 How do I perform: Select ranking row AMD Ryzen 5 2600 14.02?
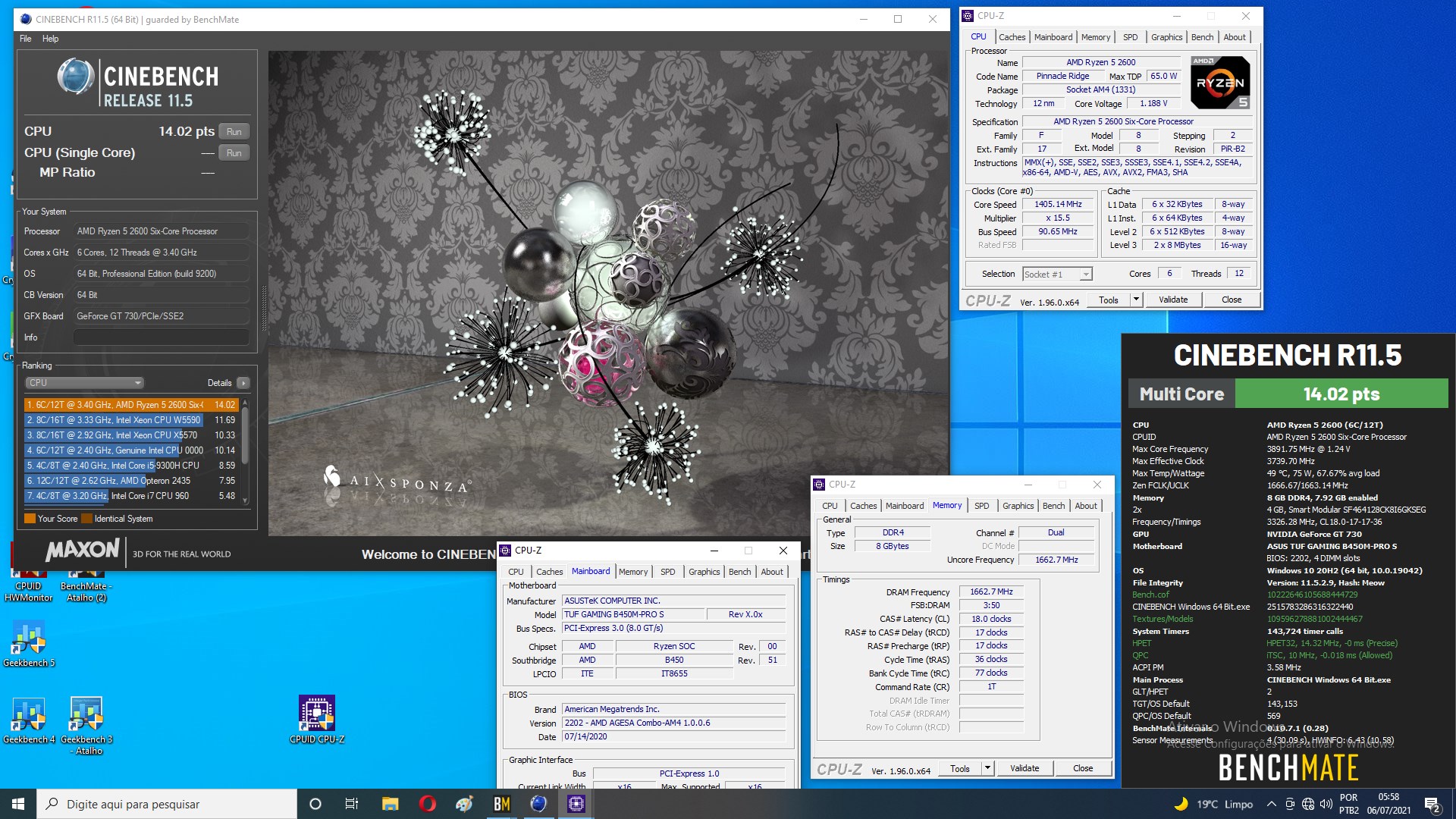click(x=131, y=405)
